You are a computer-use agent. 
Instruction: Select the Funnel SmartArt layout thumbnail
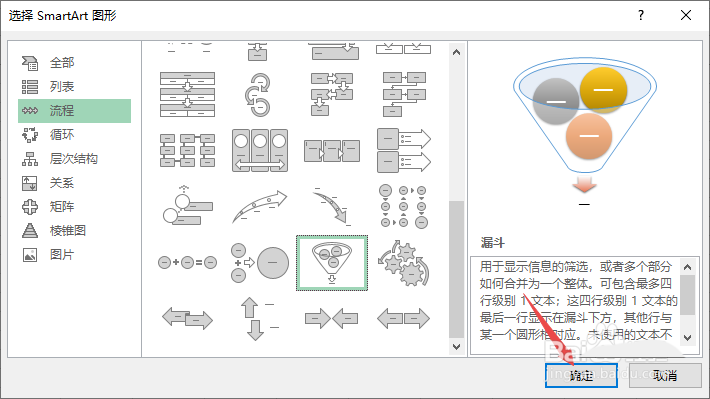pyautogui.click(x=332, y=263)
